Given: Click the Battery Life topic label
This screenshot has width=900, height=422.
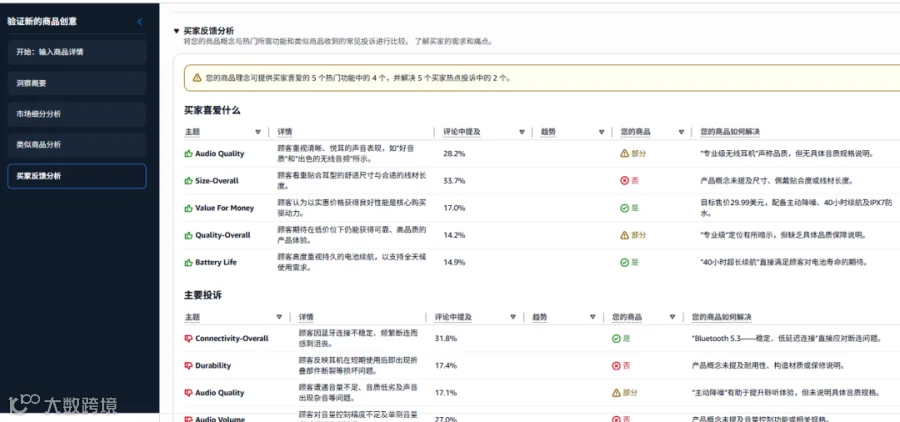Looking at the screenshot, I should (216, 262).
